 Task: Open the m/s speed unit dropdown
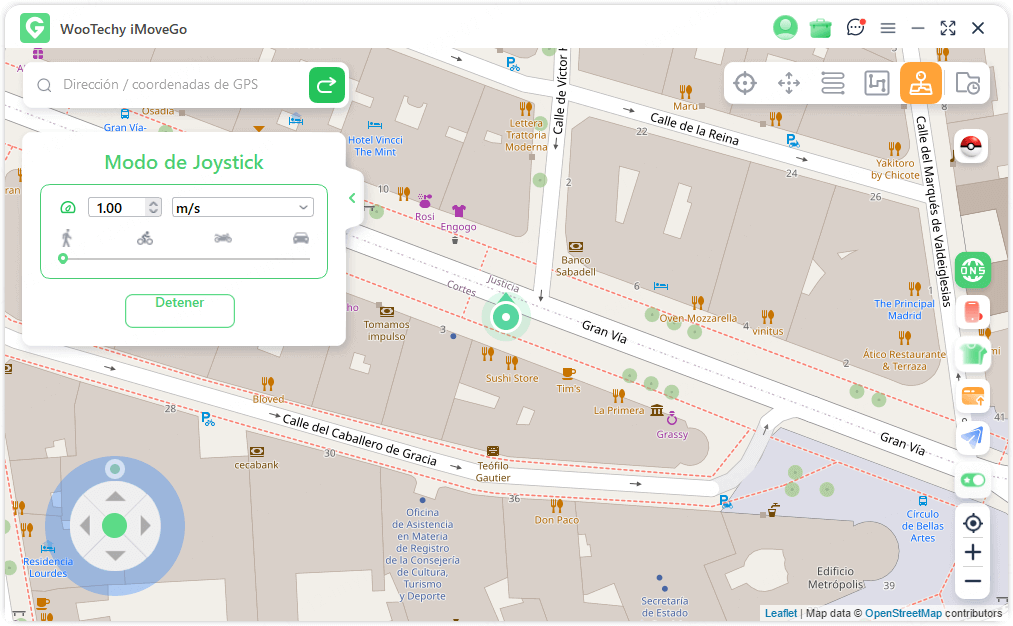pos(243,207)
